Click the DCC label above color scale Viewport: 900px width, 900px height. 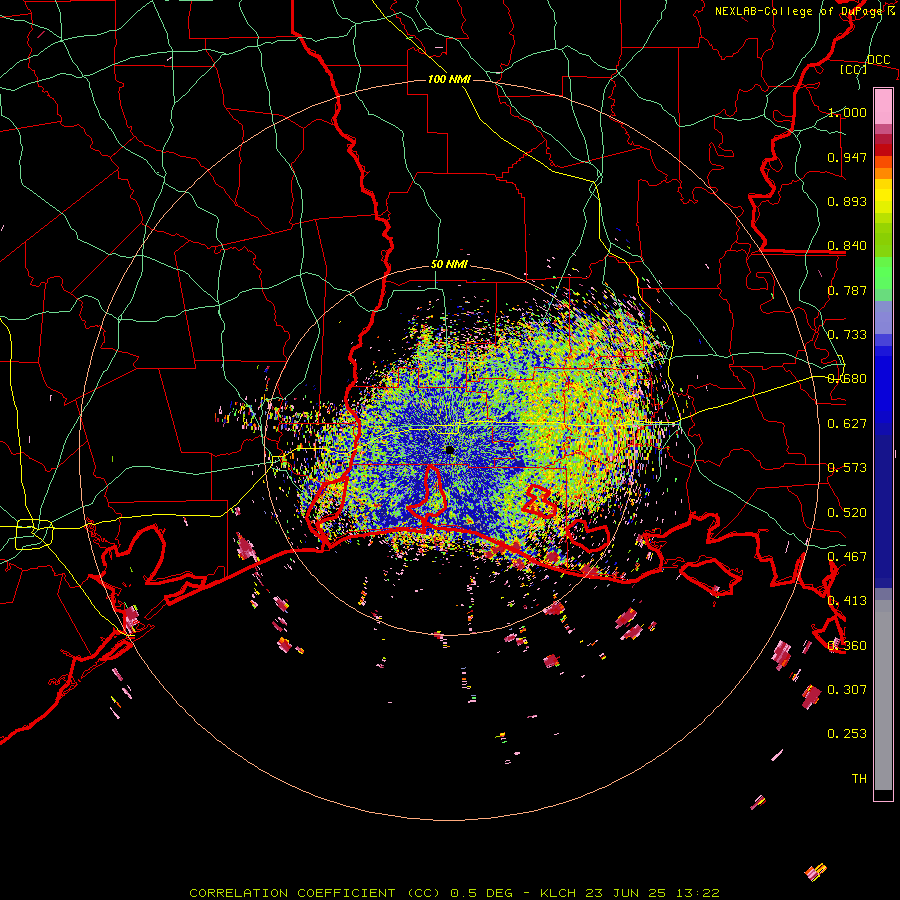click(x=878, y=60)
